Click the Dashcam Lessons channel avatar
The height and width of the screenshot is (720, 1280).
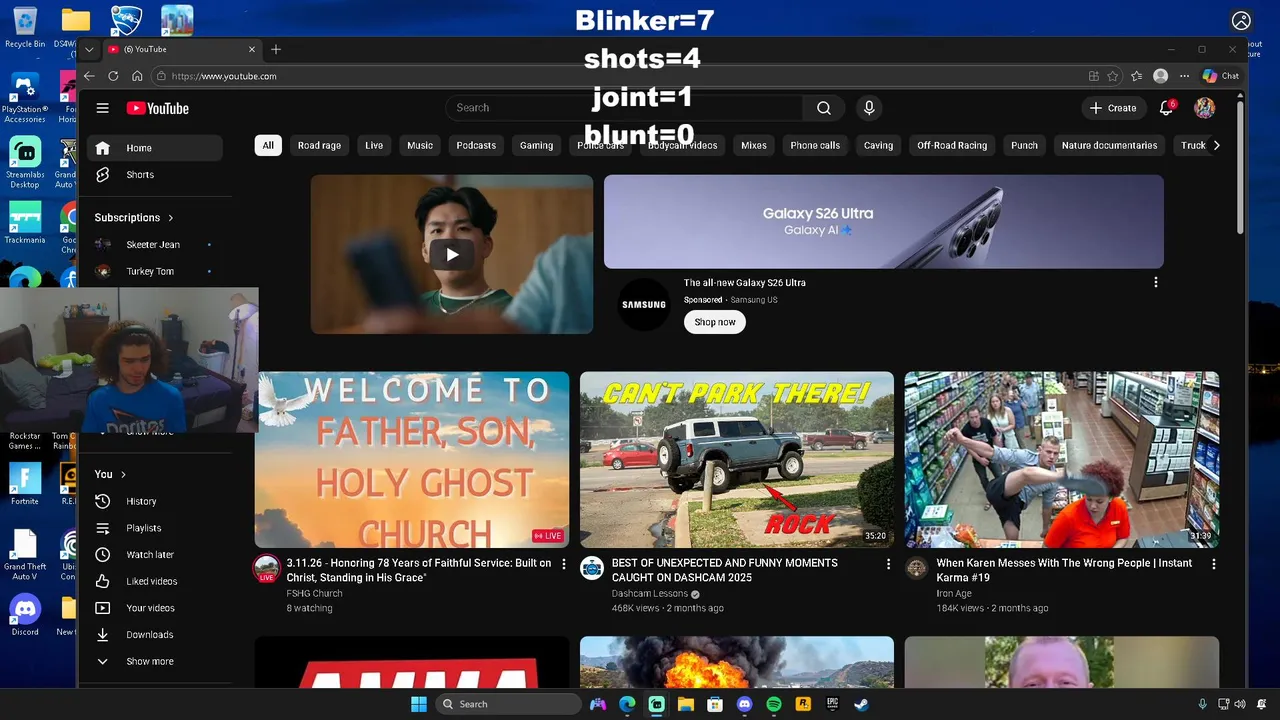tap(592, 568)
